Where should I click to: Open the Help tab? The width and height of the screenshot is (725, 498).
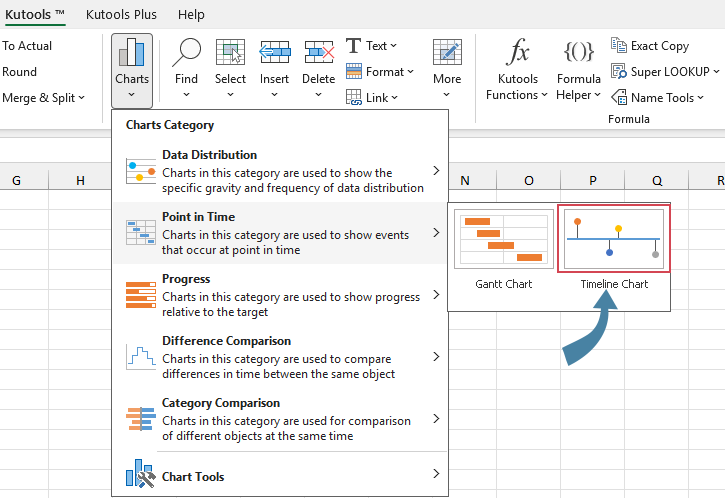point(191,15)
